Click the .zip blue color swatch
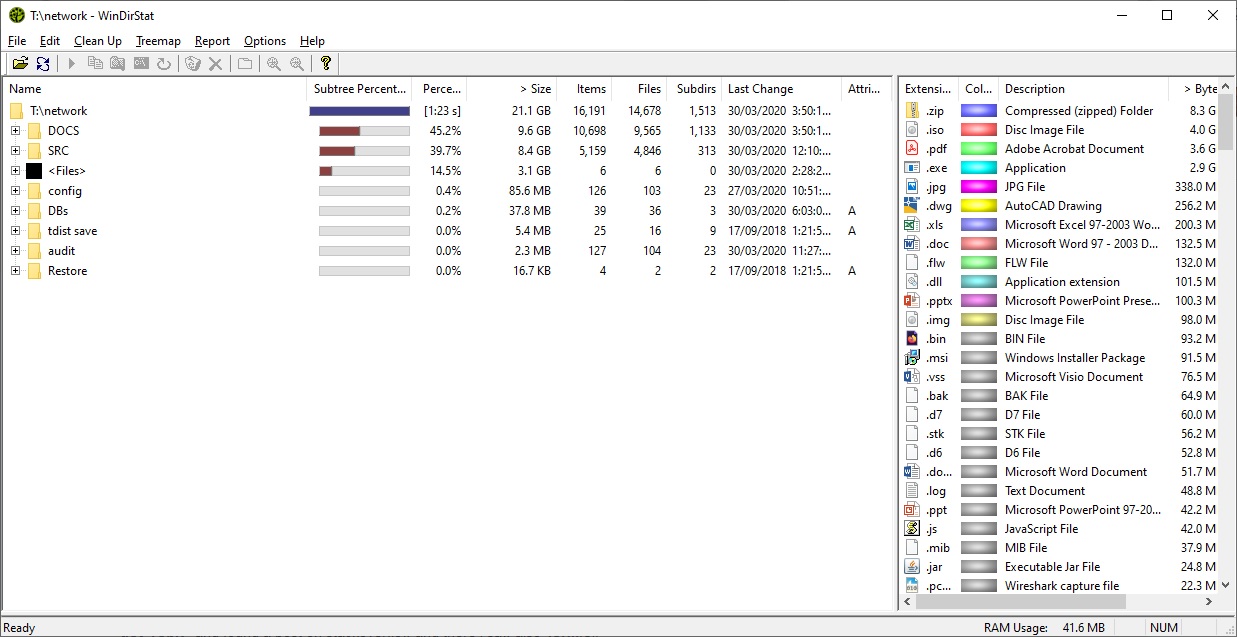 978,111
